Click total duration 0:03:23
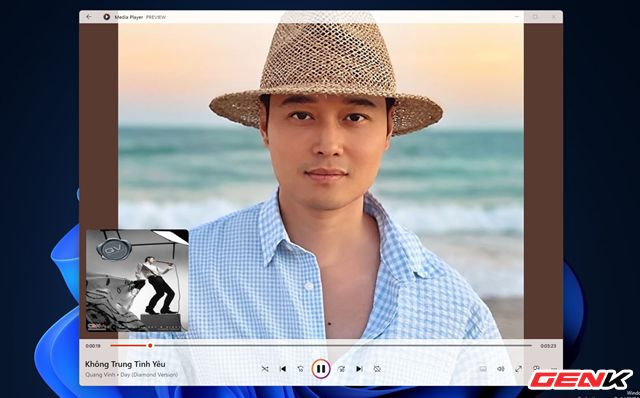The image size is (640, 398). pyautogui.click(x=548, y=346)
